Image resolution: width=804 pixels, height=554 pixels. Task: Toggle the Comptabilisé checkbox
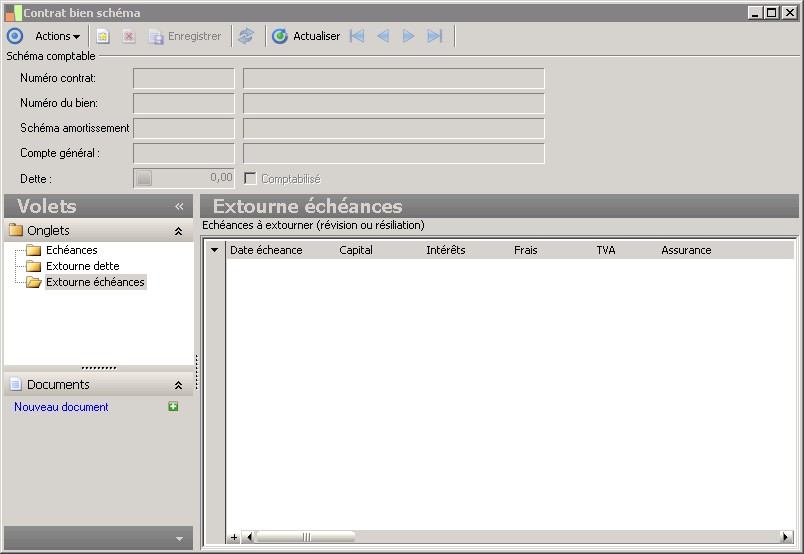click(251, 178)
